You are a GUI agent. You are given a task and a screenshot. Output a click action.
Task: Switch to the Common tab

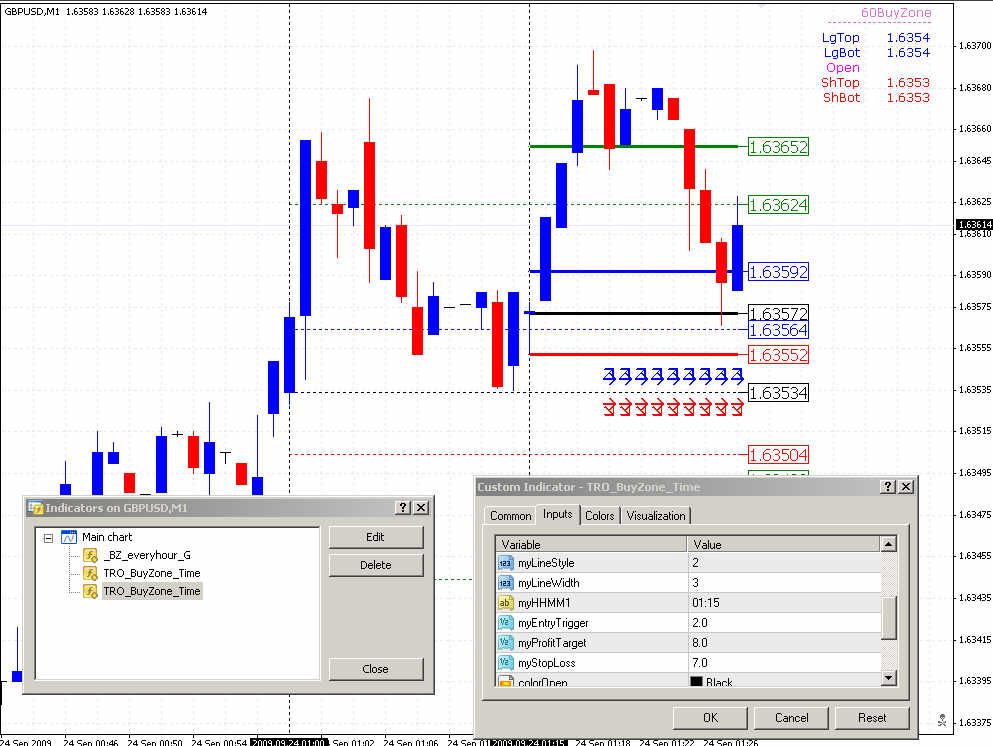(x=510, y=516)
